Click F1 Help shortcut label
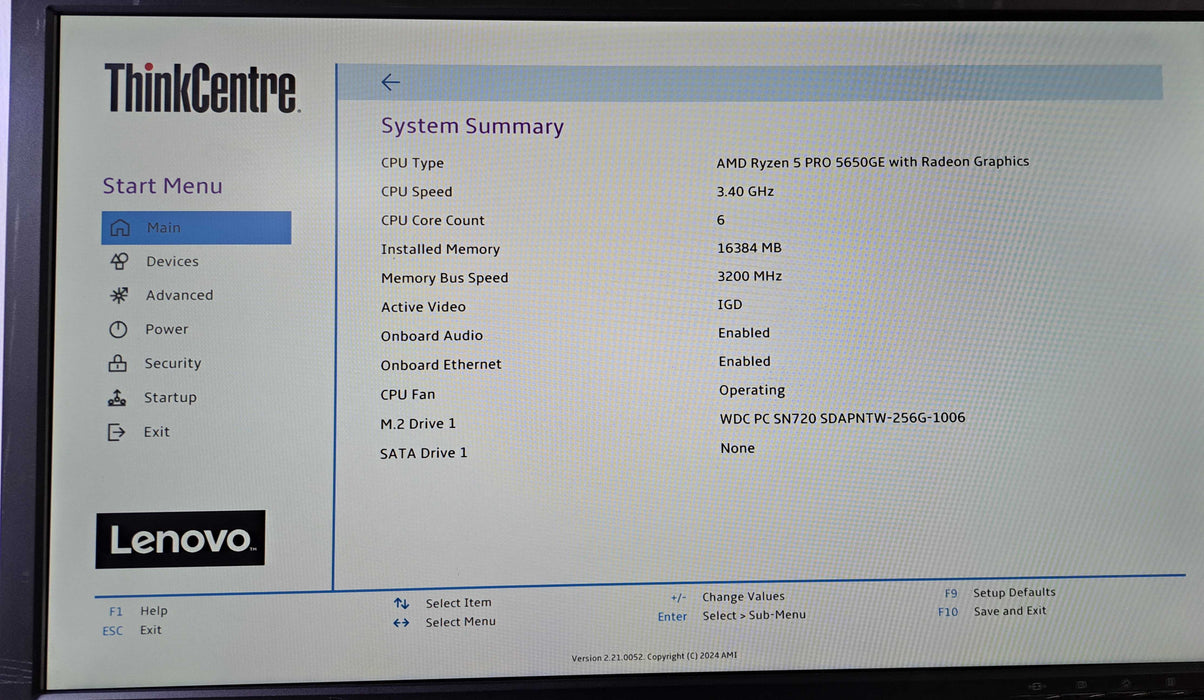The width and height of the screenshot is (1204, 700). pyautogui.click(x=138, y=611)
